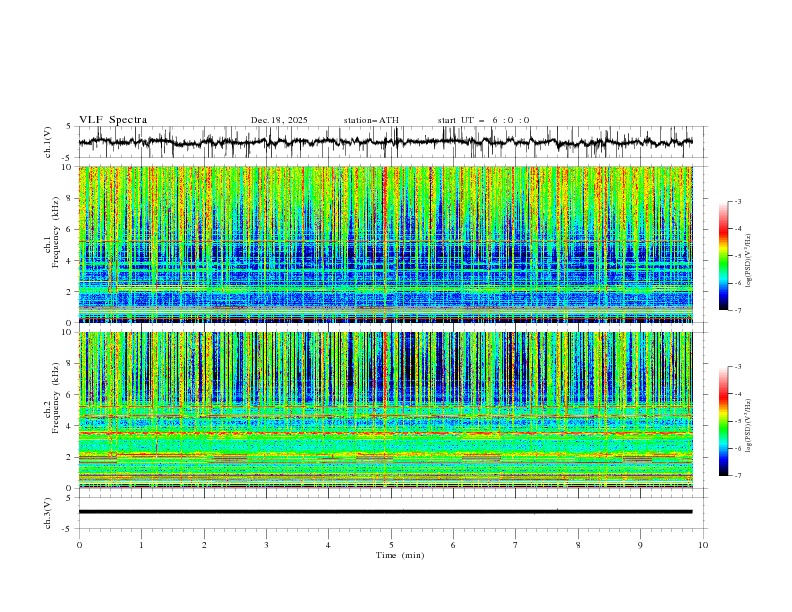Click the 'Time (min)' axis label
The image size is (792, 612).
(x=400, y=555)
